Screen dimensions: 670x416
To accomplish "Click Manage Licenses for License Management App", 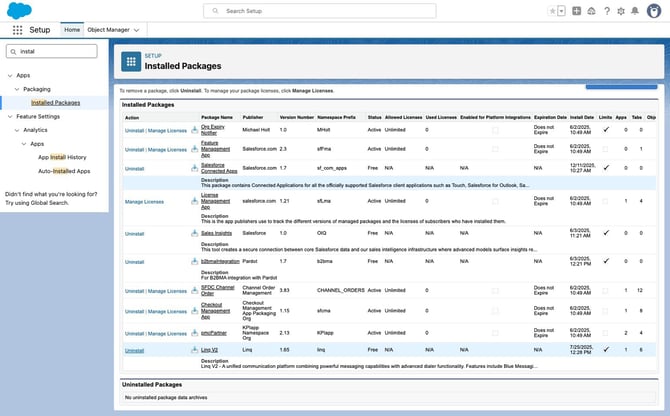I will point(144,202).
